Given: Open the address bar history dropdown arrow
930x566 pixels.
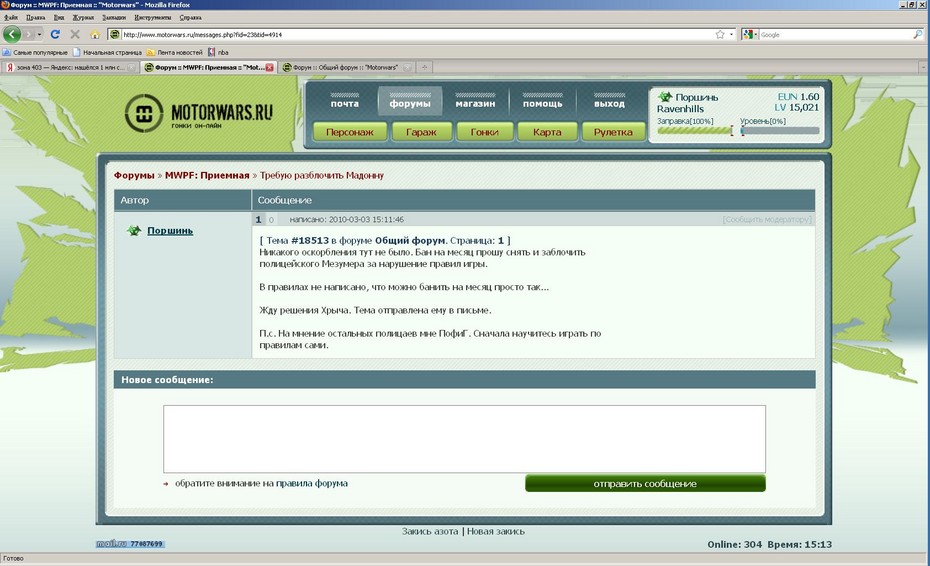Looking at the screenshot, I should (731, 34).
